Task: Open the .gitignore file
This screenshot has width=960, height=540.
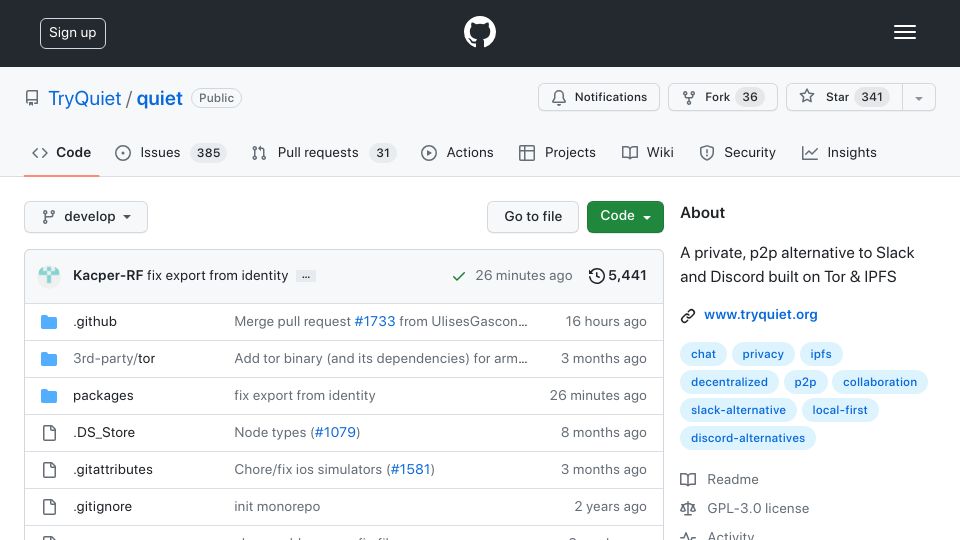Action: tap(102, 507)
